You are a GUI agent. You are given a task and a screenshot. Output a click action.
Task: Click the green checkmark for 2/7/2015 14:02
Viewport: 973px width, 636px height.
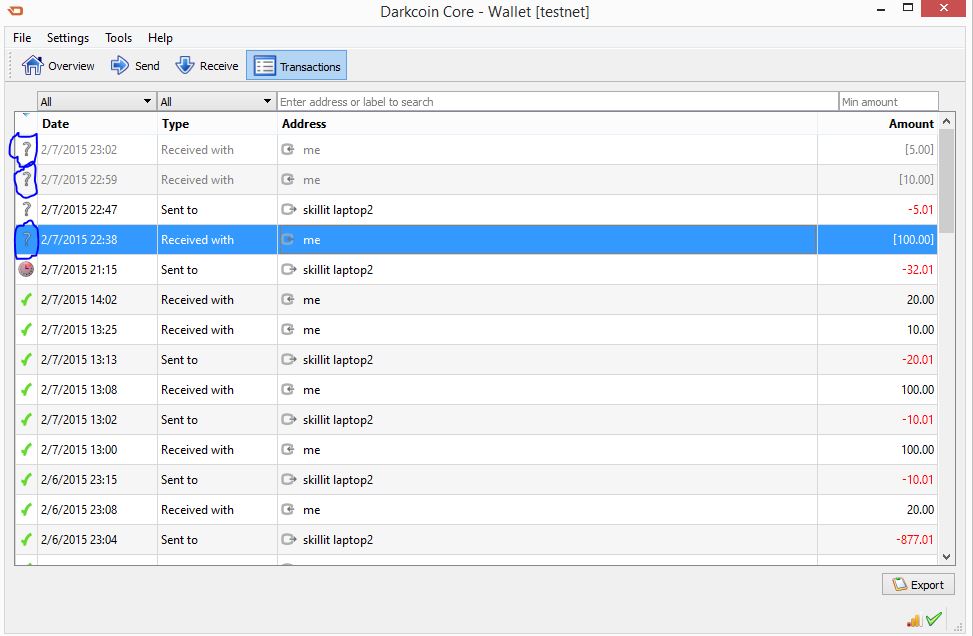[x=26, y=300]
